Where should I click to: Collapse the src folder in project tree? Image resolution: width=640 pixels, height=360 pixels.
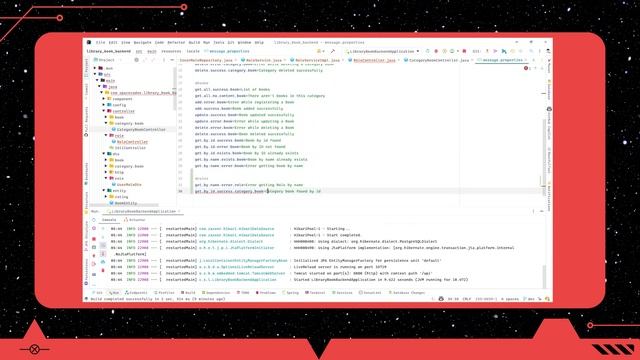point(95,75)
